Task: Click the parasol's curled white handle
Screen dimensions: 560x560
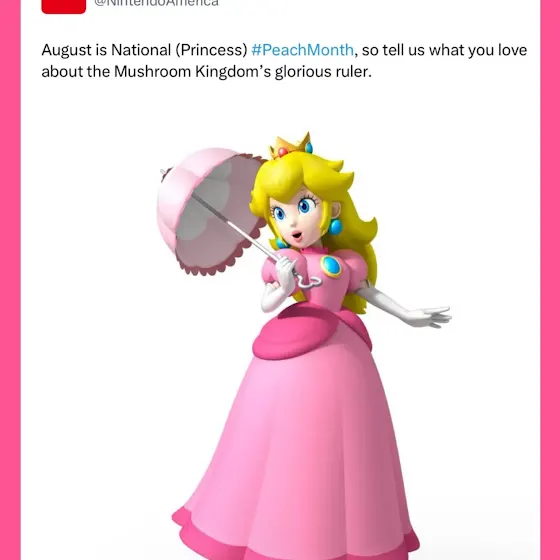Action: point(308,281)
